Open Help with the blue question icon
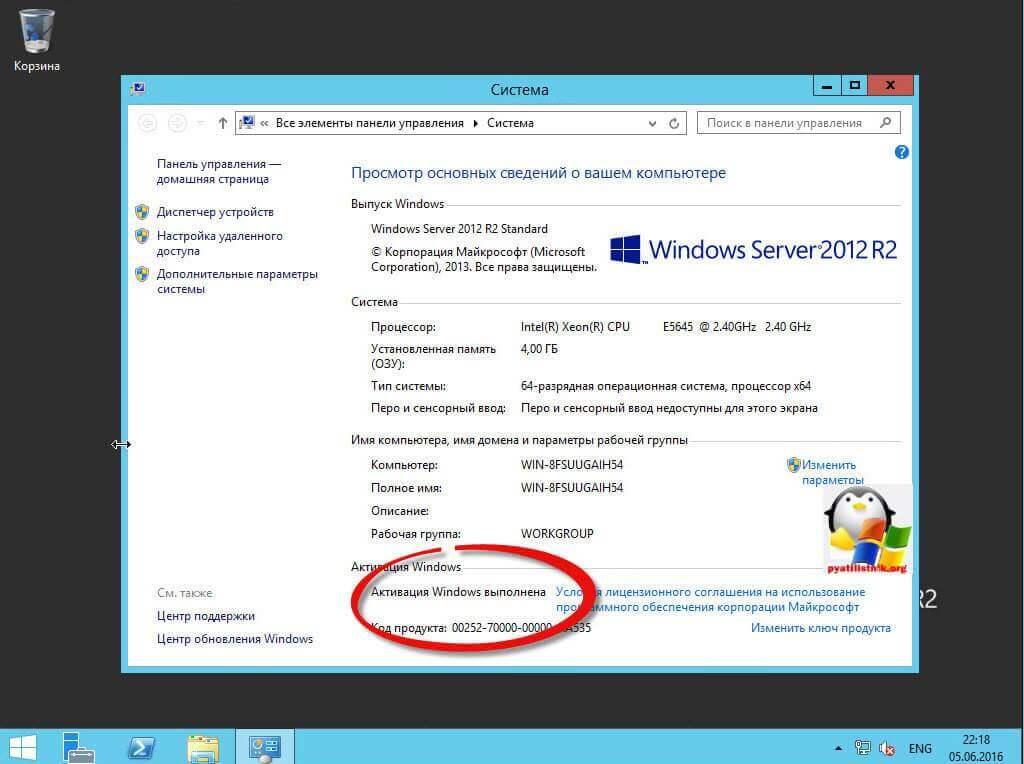 (901, 152)
